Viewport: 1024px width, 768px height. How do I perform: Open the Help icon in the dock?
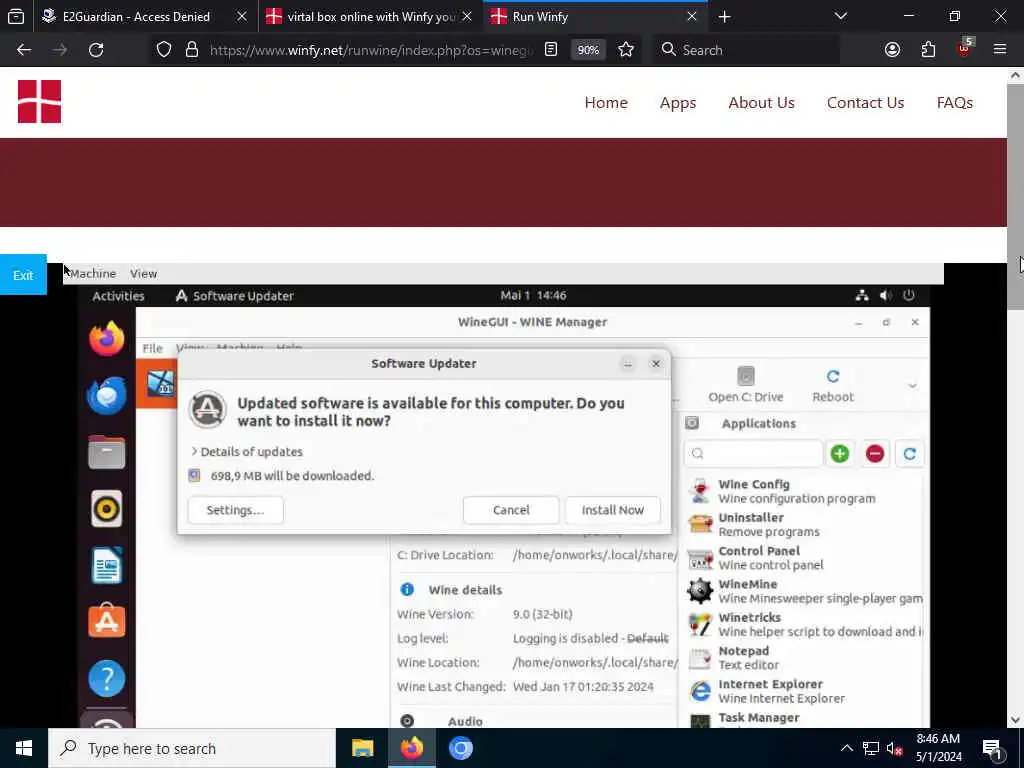(106, 679)
